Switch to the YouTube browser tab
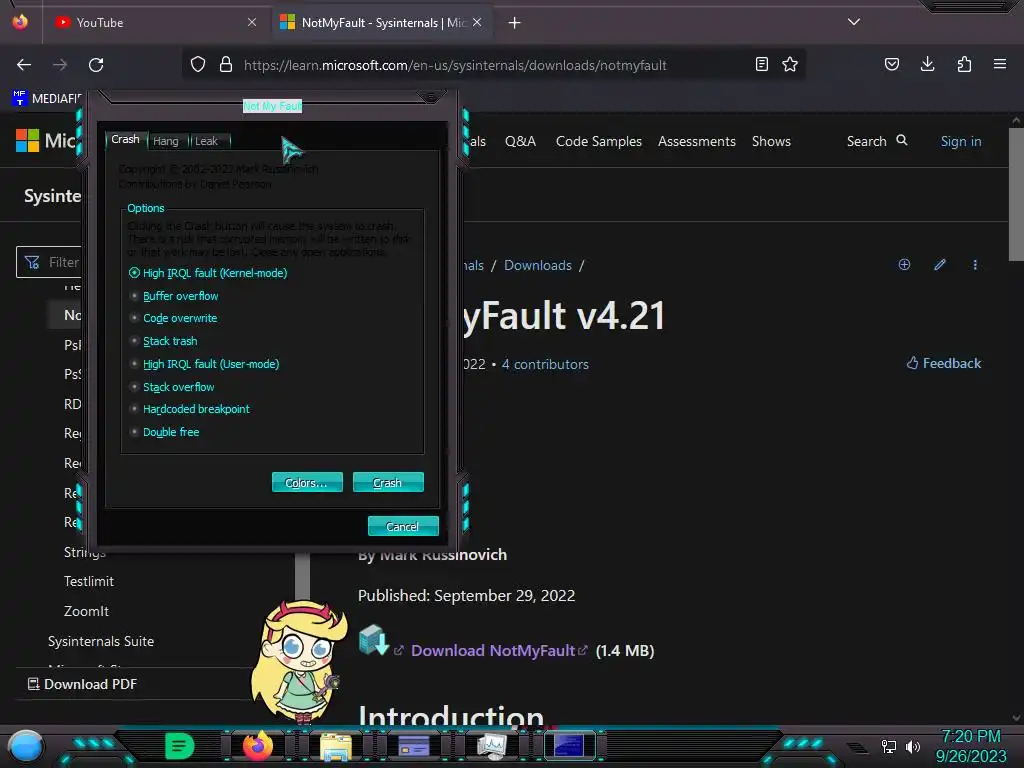The height and width of the screenshot is (768, 1024). pos(155,22)
